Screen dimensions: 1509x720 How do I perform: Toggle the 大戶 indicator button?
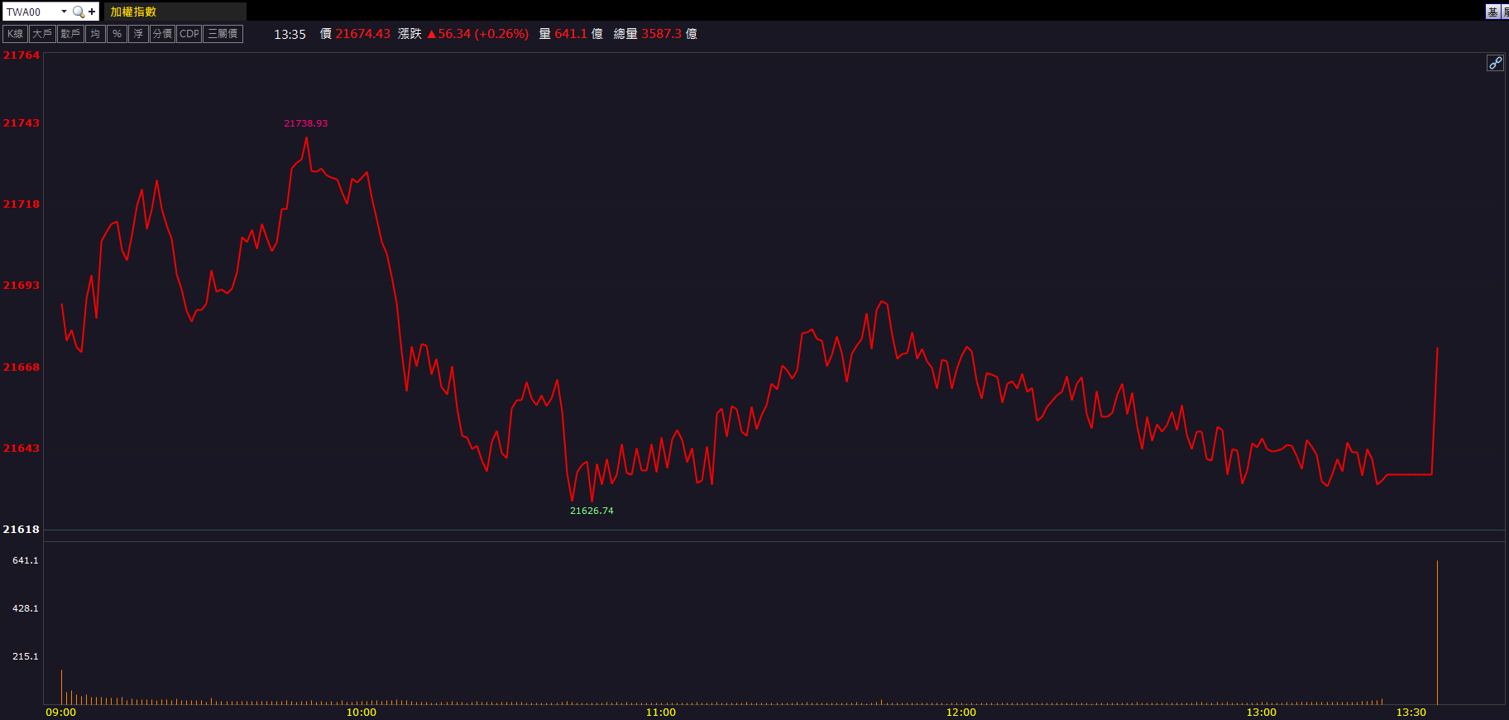[42, 34]
